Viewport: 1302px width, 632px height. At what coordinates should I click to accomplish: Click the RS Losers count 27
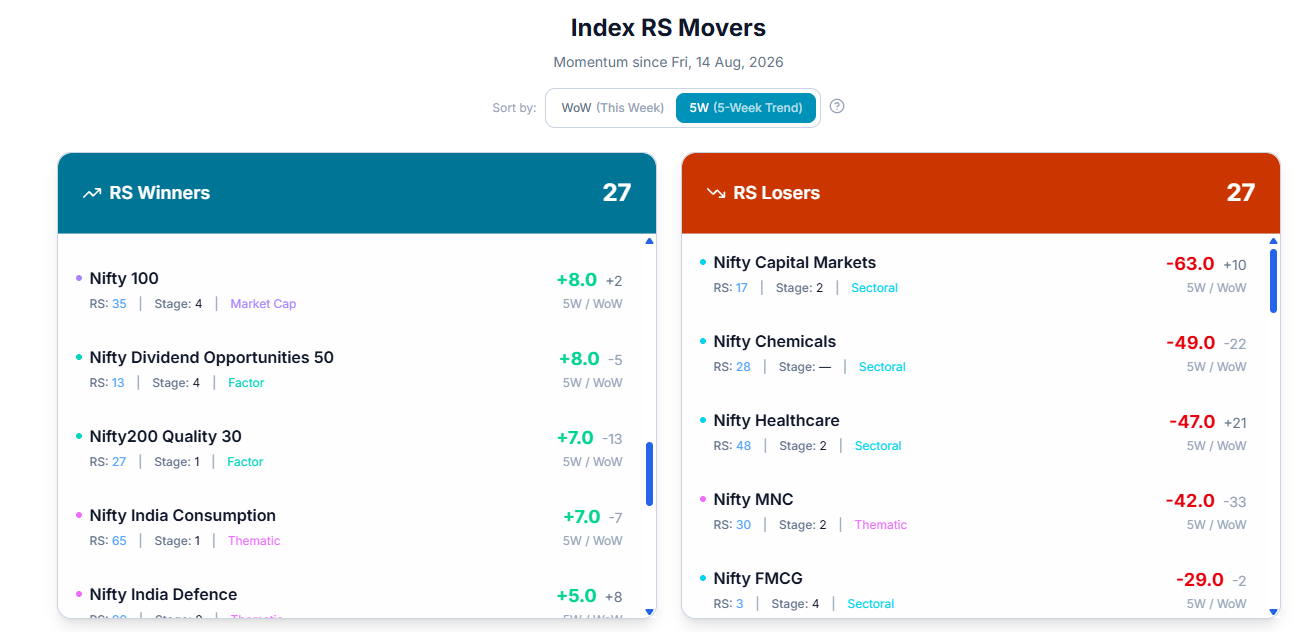coord(1240,192)
